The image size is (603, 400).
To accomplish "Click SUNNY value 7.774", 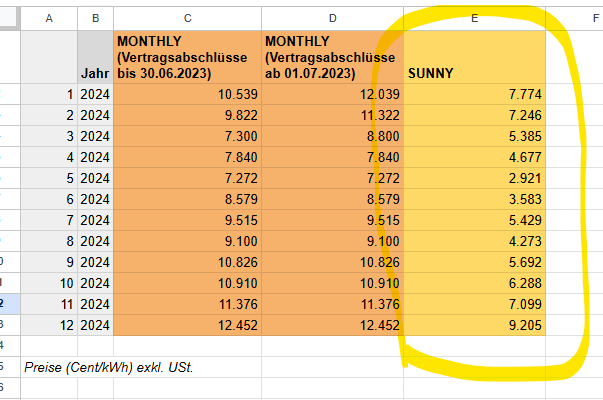I will pos(475,94).
